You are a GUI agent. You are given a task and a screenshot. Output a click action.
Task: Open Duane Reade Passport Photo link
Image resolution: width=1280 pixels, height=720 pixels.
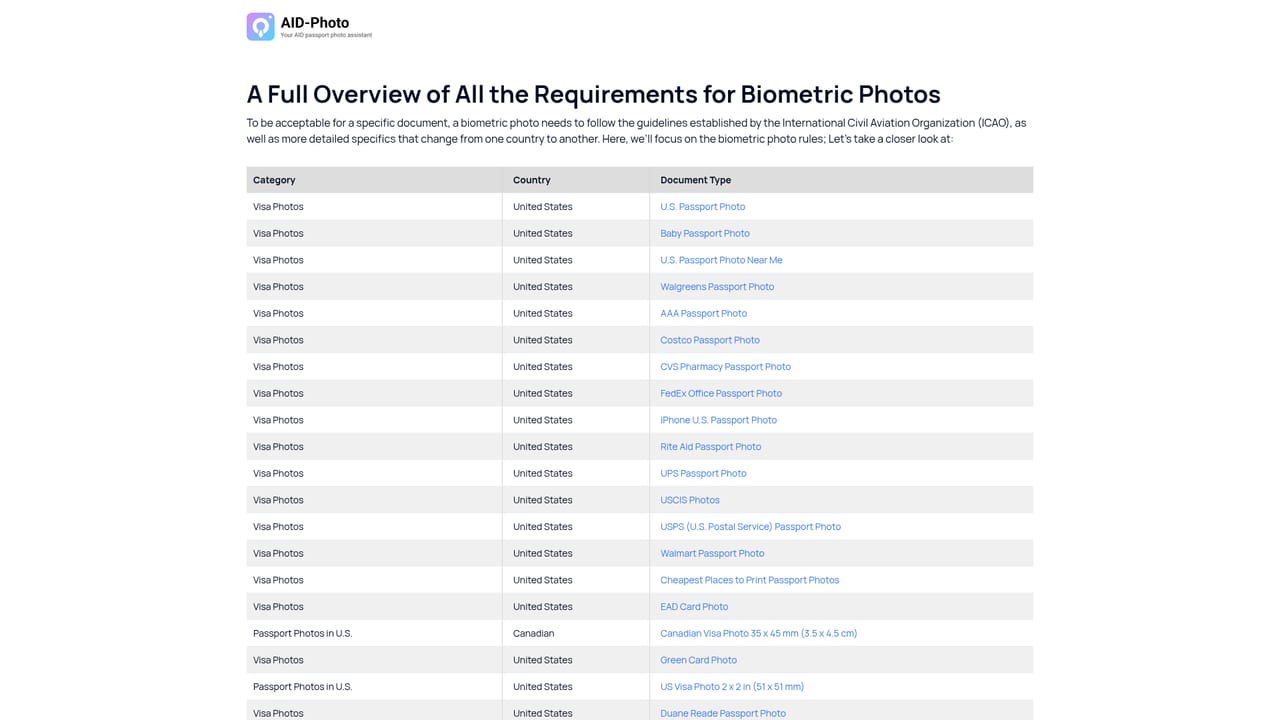click(x=723, y=713)
